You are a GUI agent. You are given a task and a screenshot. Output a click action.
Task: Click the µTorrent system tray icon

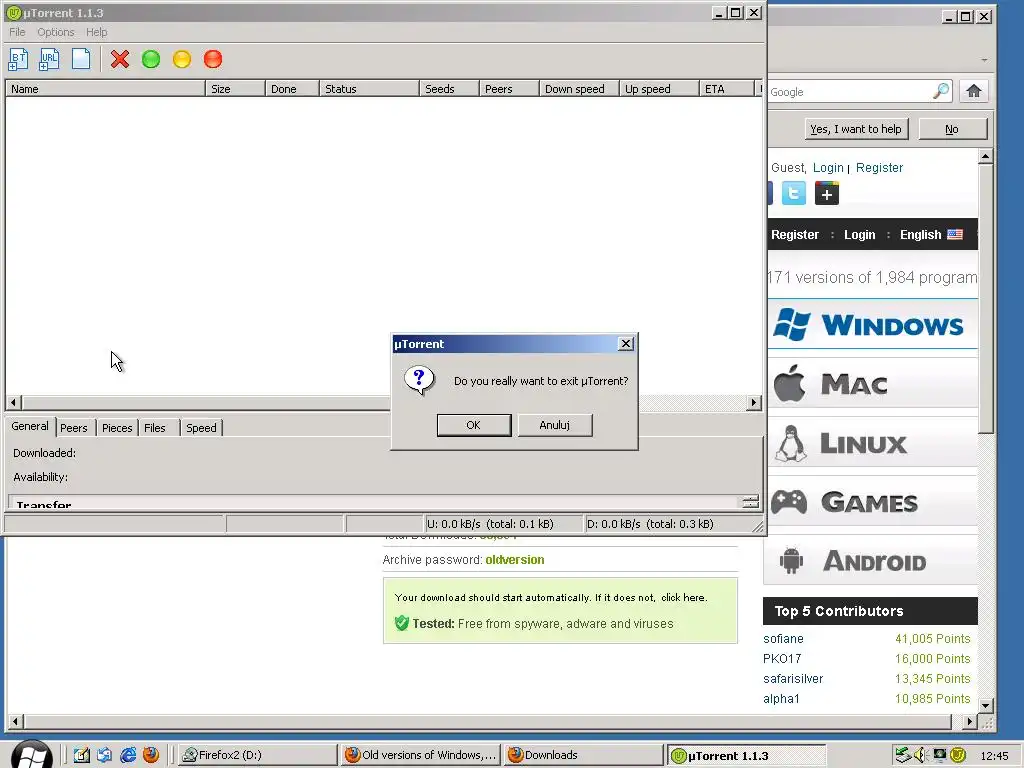point(958,755)
